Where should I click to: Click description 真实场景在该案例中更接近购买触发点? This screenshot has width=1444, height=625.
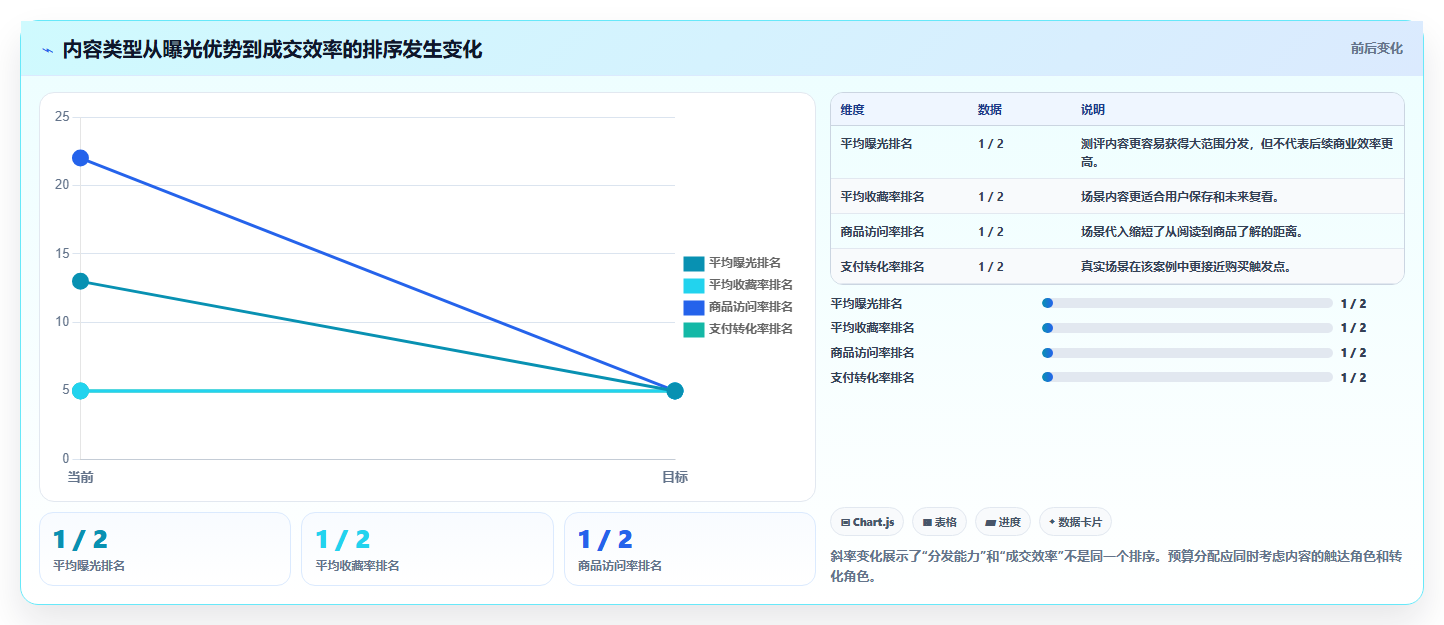click(x=1186, y=266)
